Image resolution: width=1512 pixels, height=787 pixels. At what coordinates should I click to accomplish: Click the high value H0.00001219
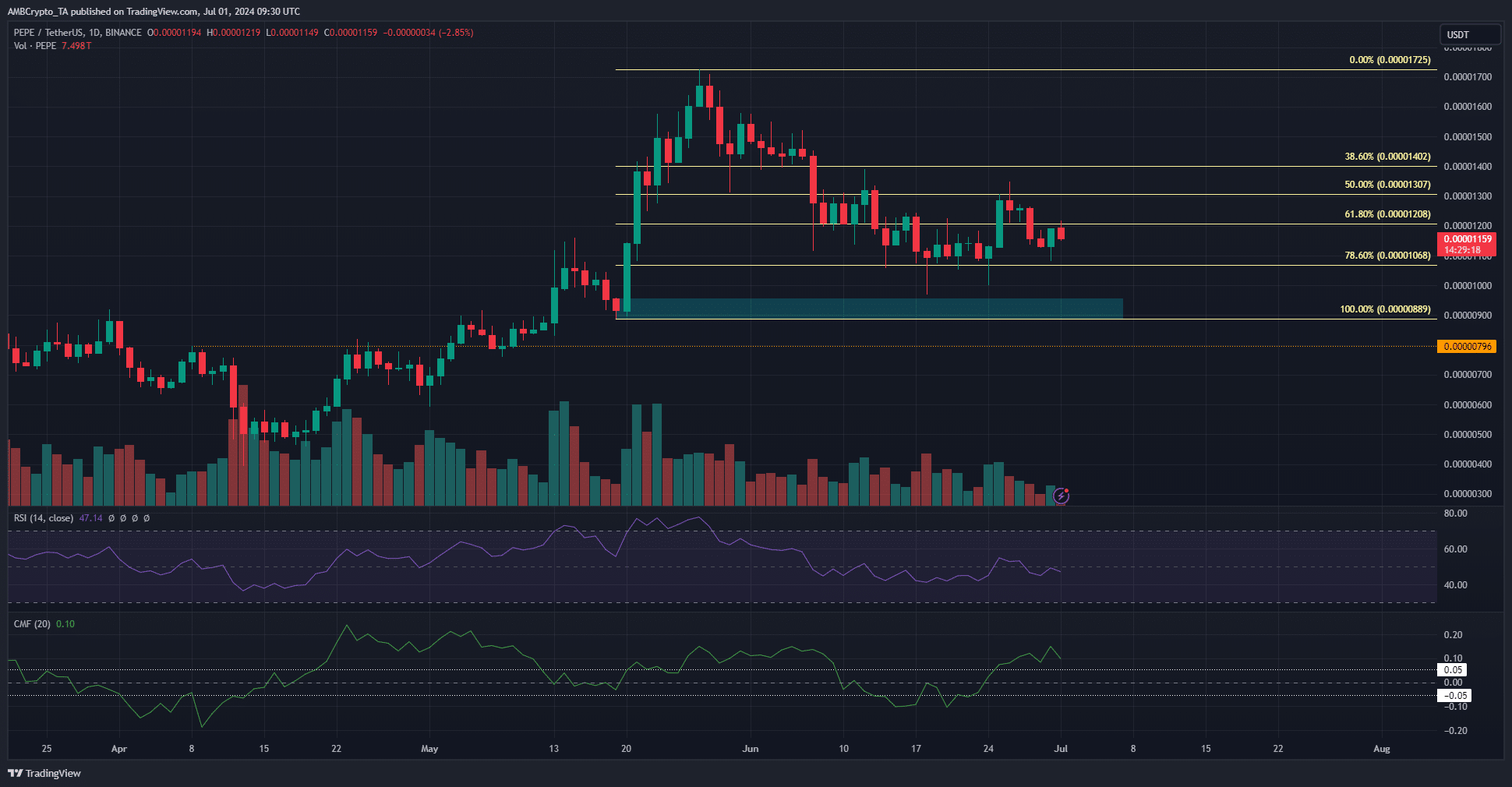coord(234,33)
